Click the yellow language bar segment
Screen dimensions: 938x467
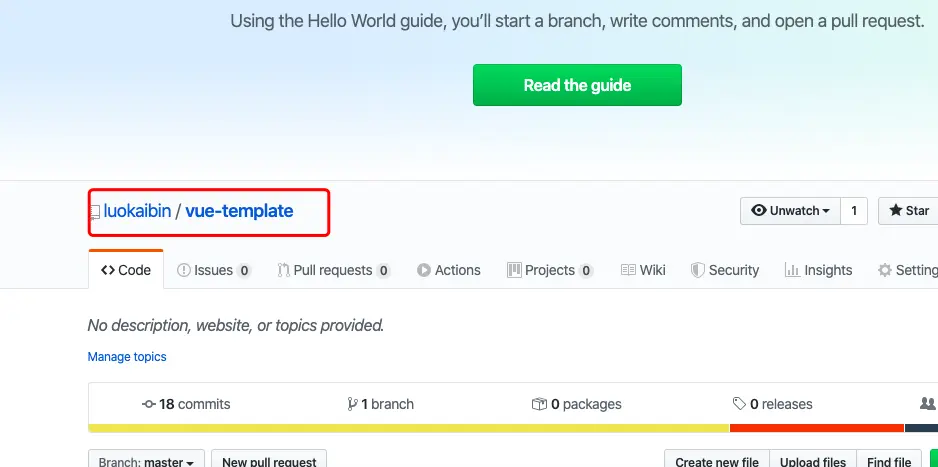pos(409,428)
